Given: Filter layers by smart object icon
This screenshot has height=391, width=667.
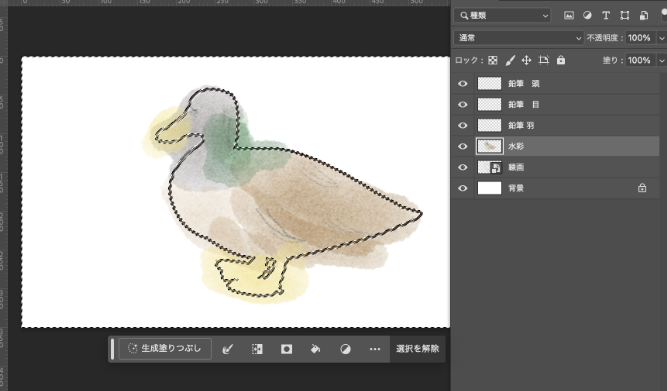Looking at the screenshot, I should click(644, 16).
